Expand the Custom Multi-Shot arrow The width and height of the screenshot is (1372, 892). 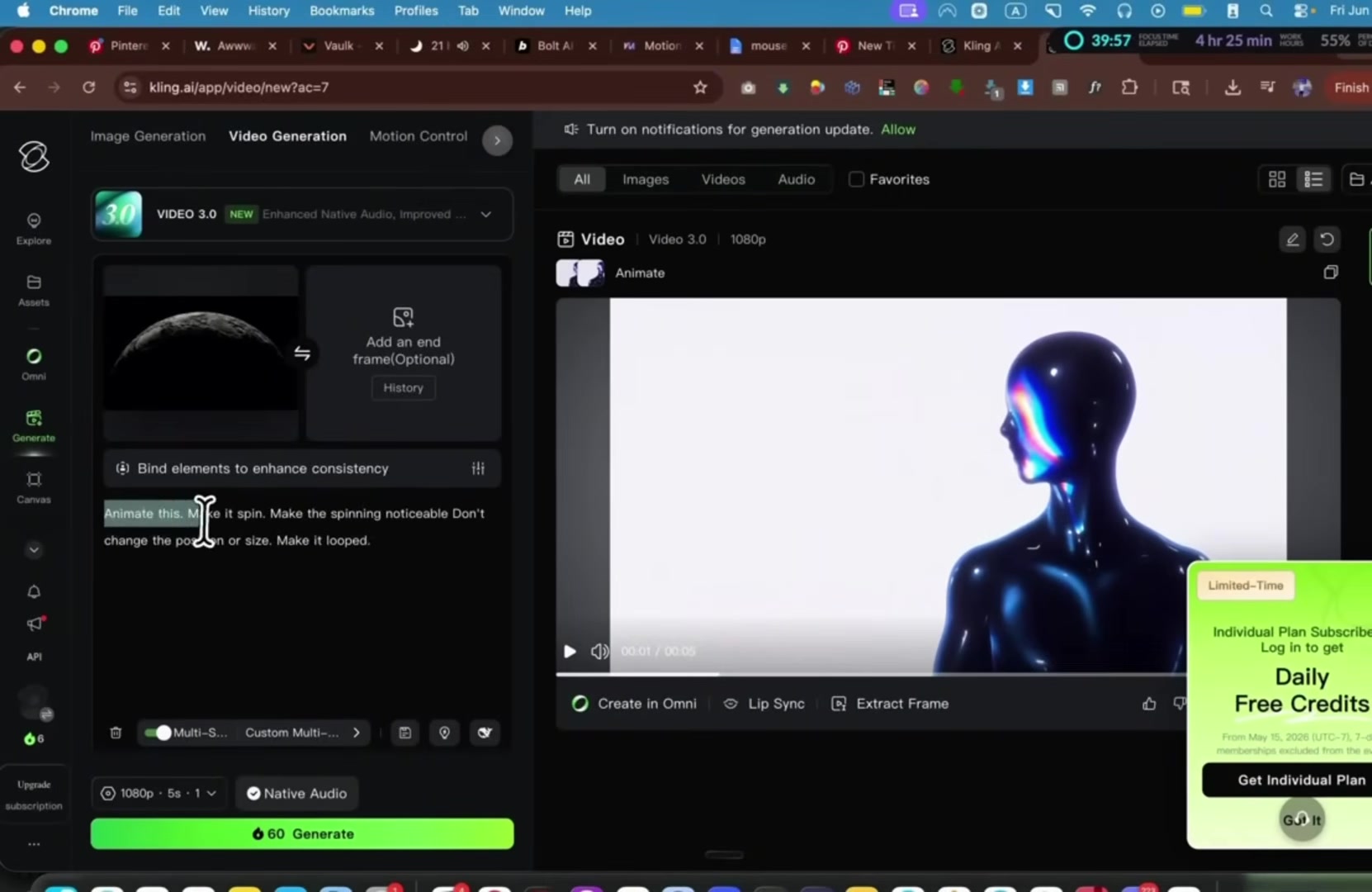[356, 733]
